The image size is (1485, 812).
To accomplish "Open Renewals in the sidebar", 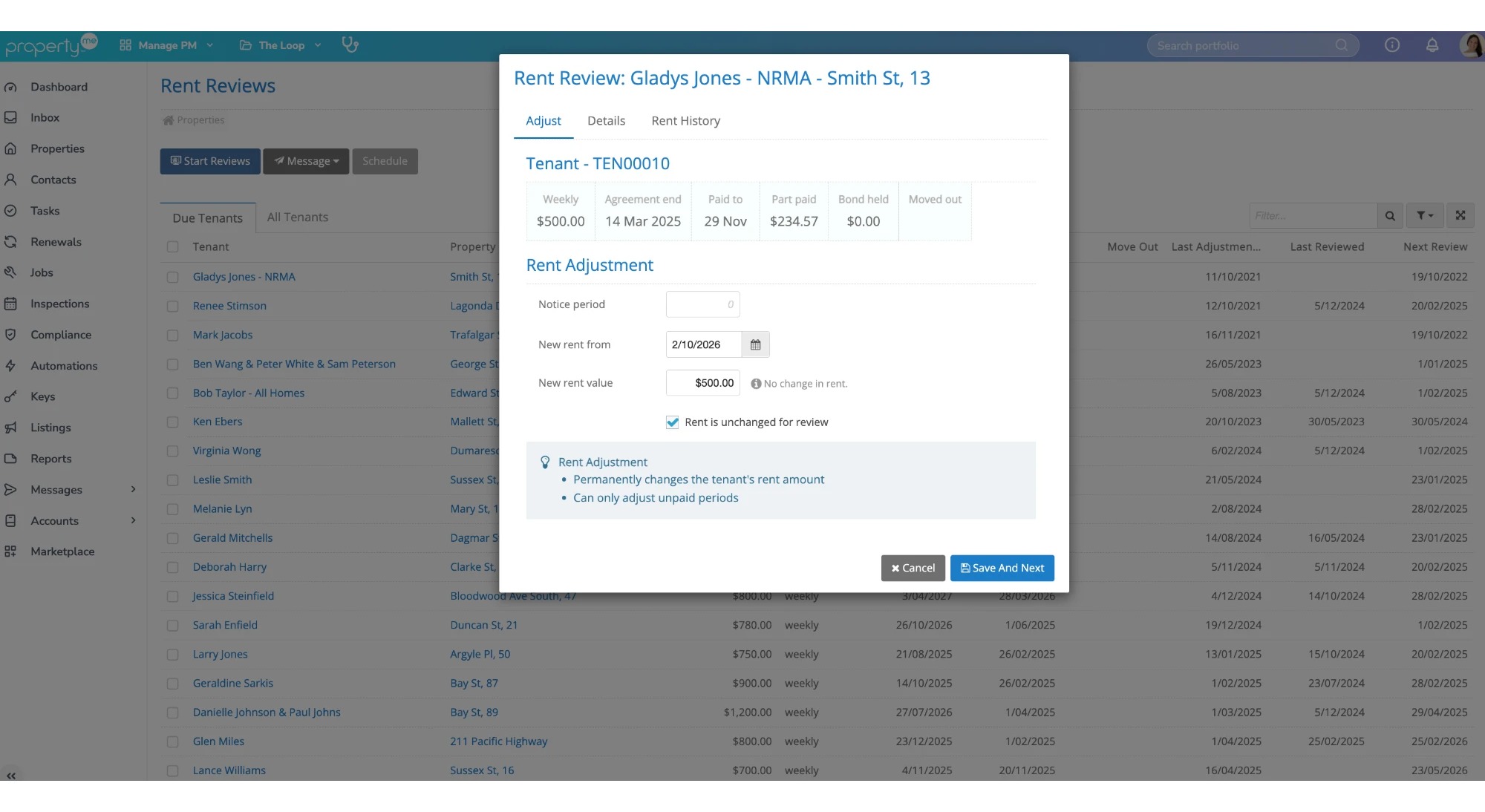I will (56, 242).
